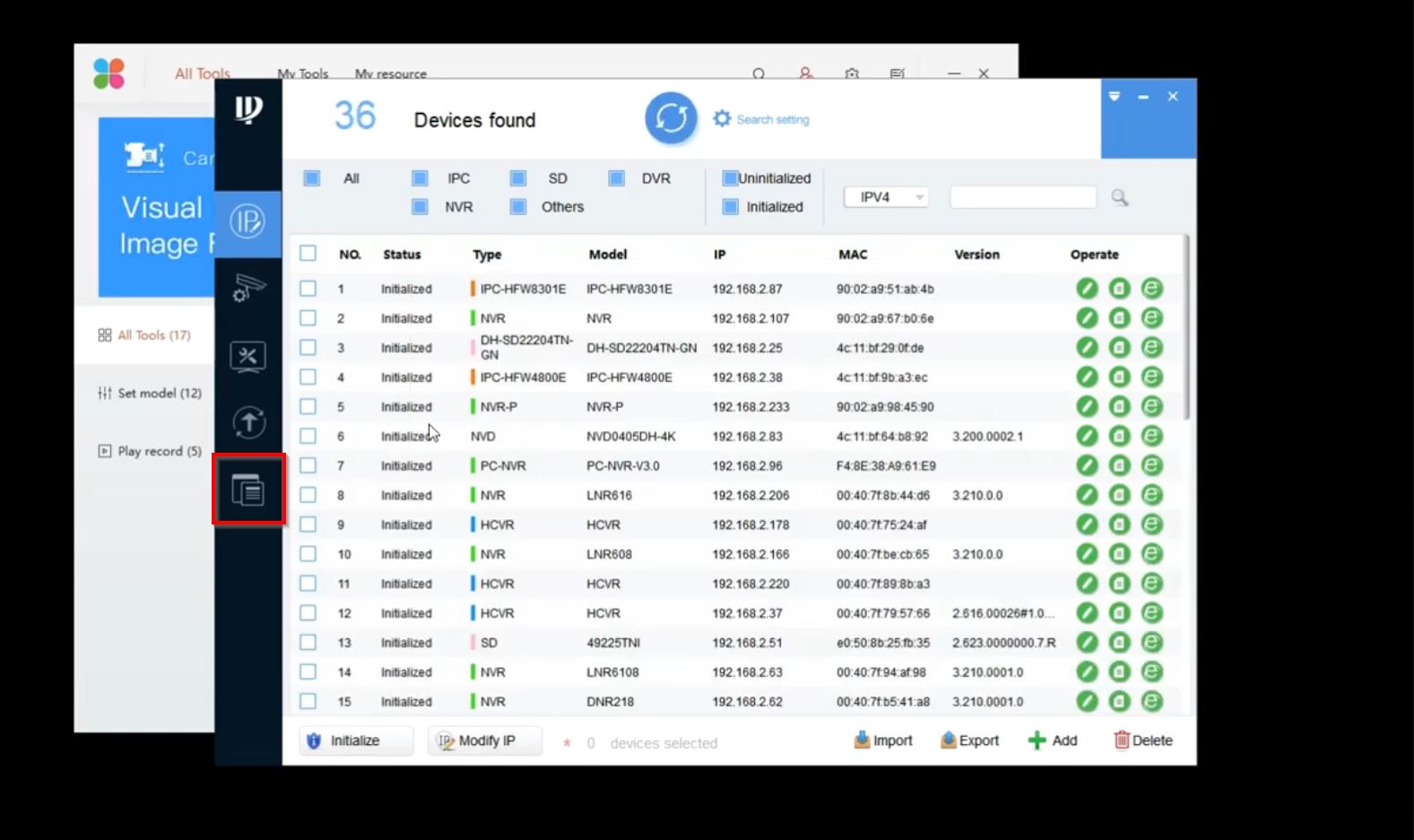The height and width of the screenshot is (840, 1414).
Task: Click edit pencil icon for device 1
Action: point(1087,289)
